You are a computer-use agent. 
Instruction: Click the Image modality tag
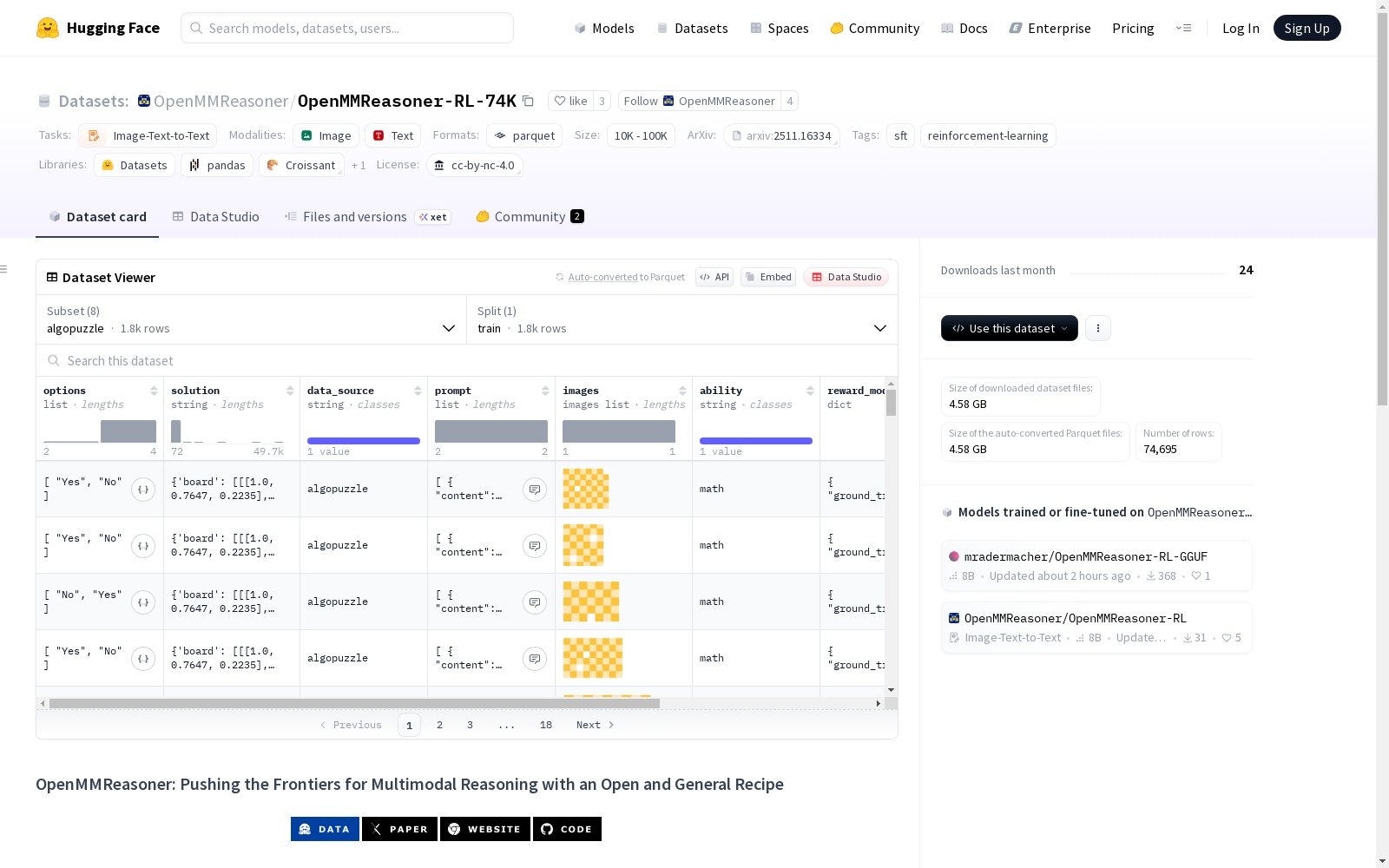(326, 135)
